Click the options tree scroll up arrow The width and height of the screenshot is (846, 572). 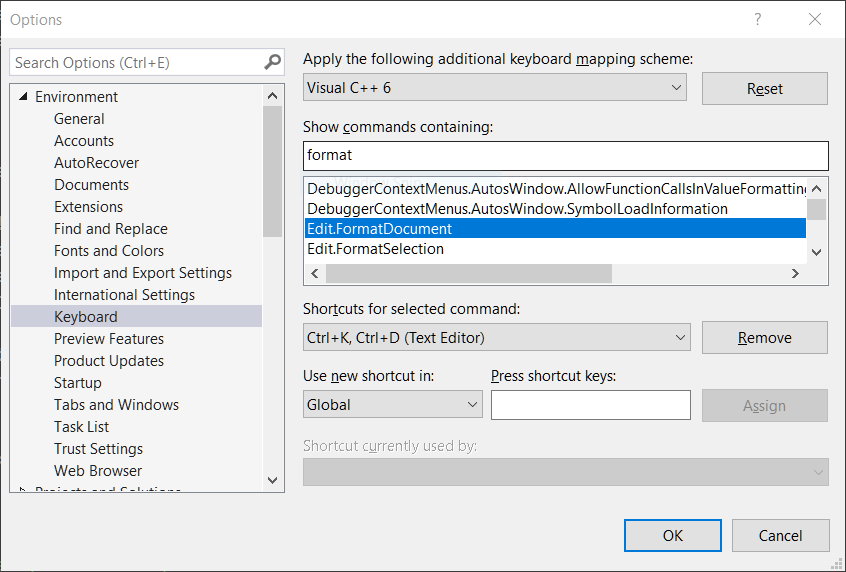pos(272,96)
